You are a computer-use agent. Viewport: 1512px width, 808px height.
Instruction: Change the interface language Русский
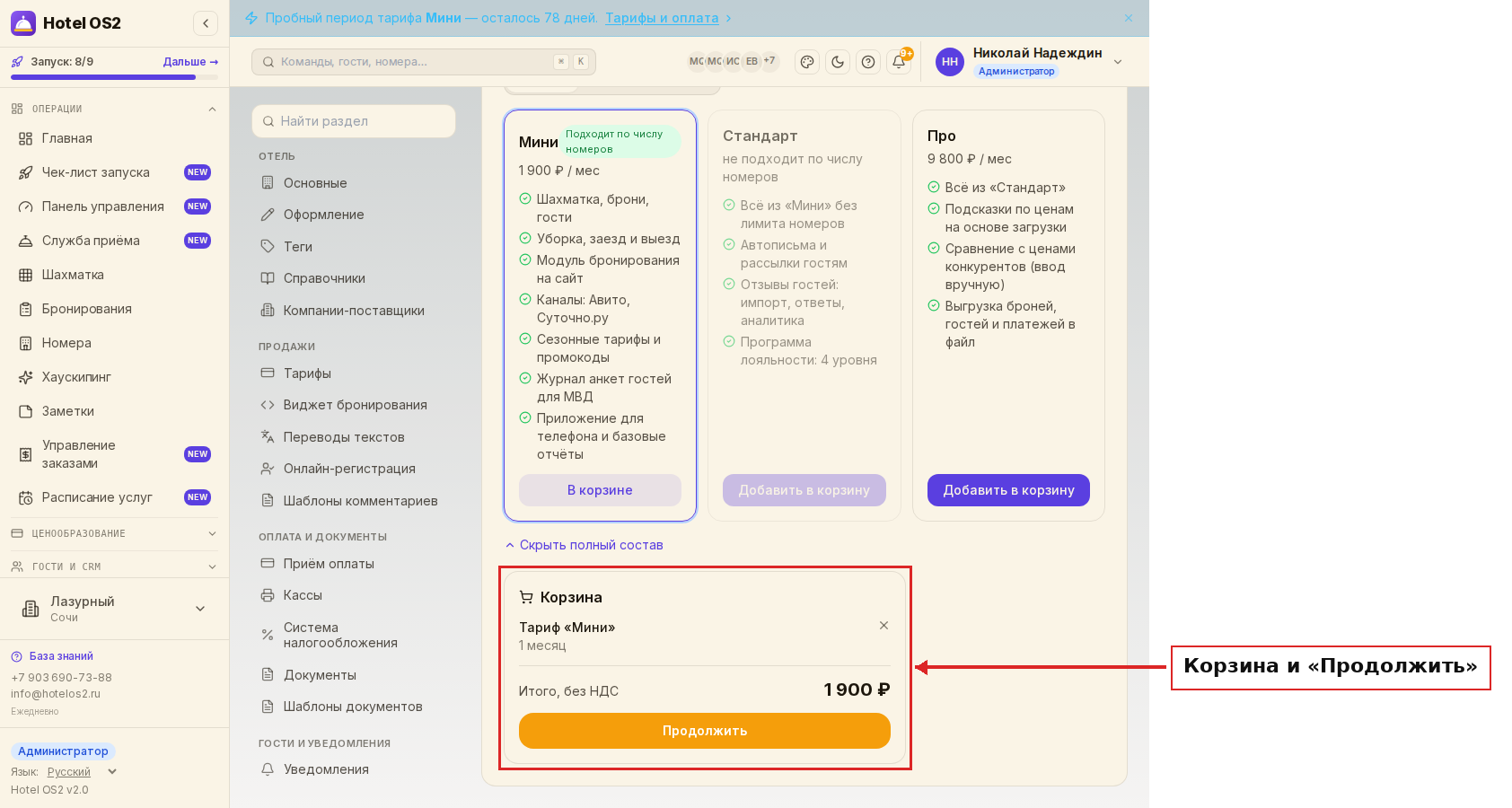coord(82,772)
